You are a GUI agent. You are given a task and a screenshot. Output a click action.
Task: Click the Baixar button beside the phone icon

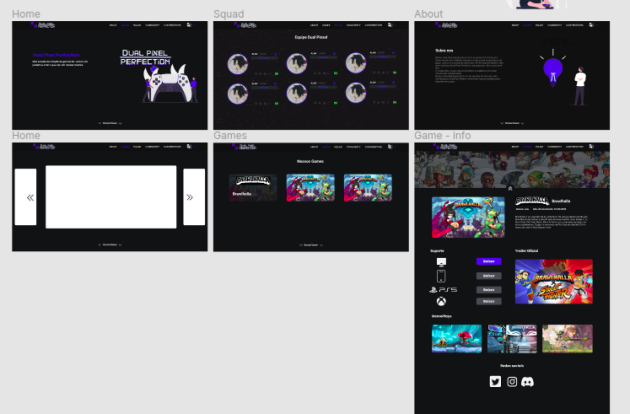click(x=489, y=276)
